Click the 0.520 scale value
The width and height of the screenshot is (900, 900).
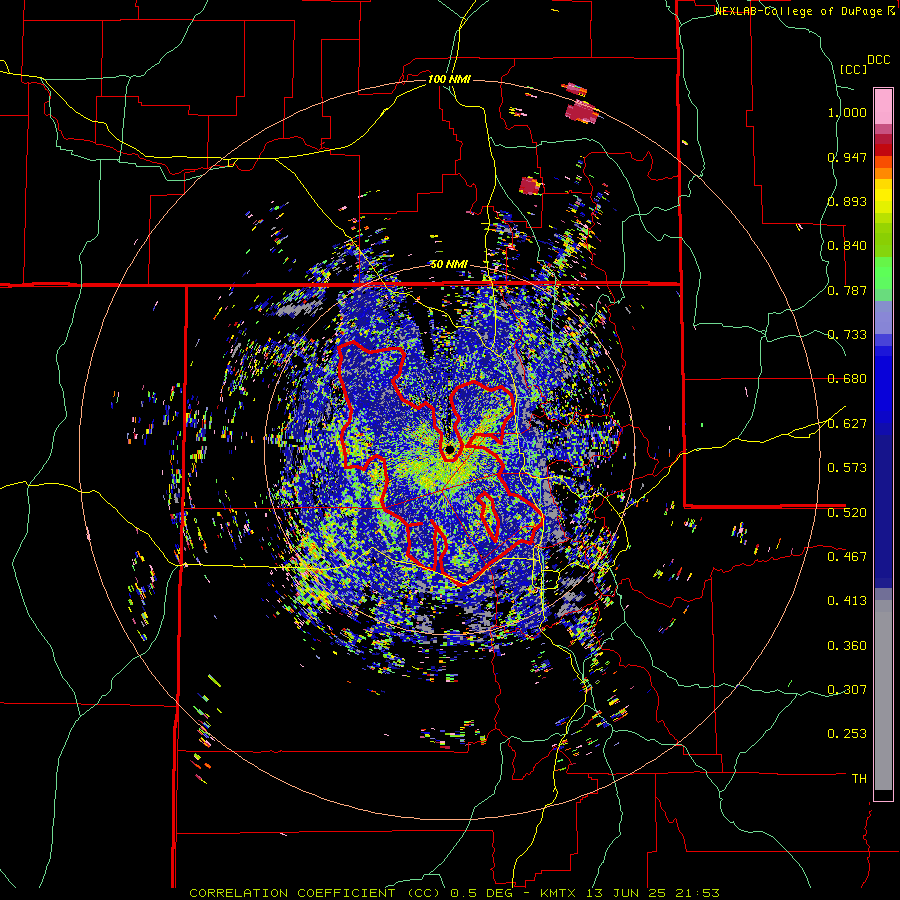pos(847,513)
